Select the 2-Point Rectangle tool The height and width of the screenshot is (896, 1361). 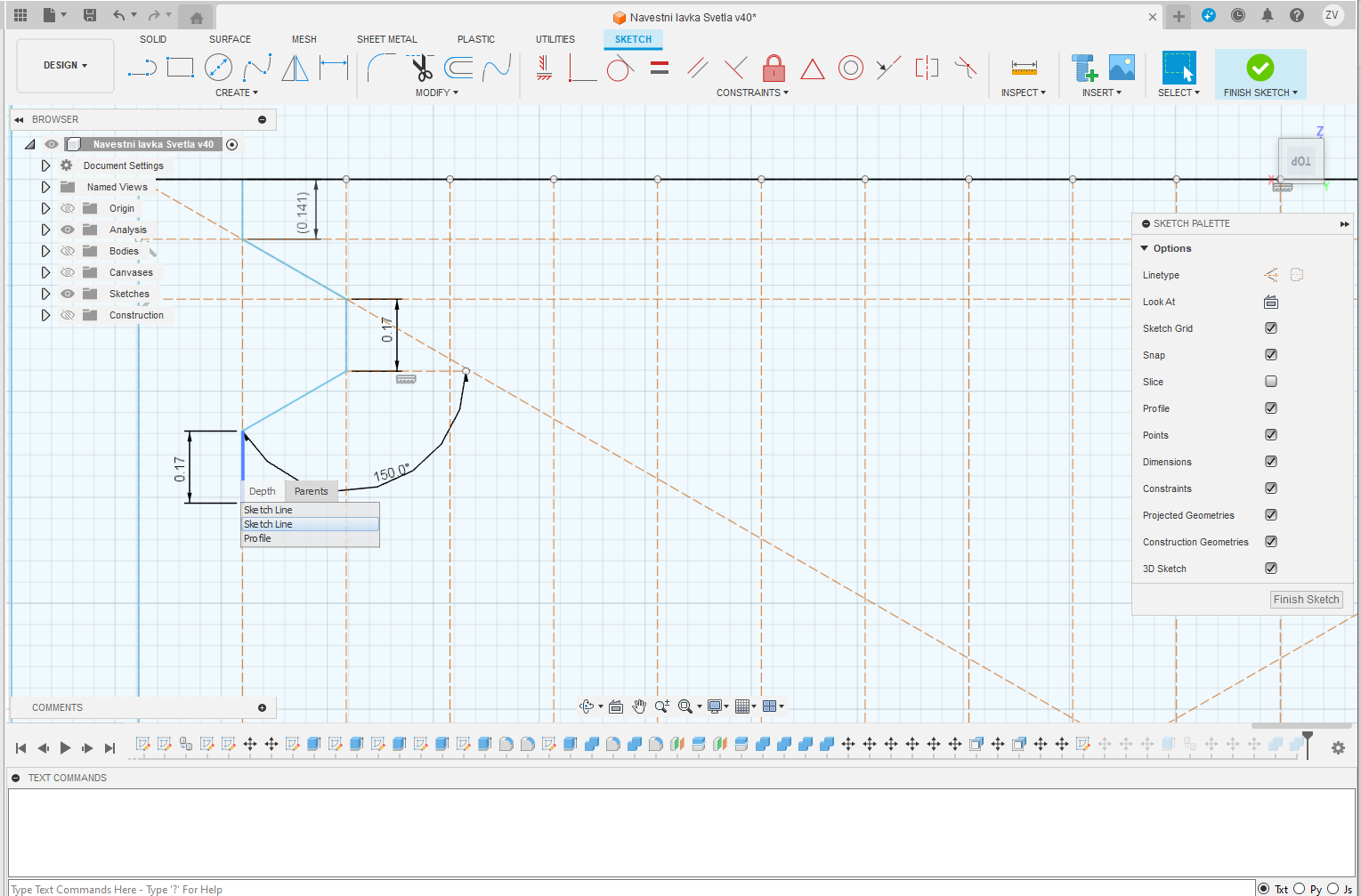(x=180, y=69)
